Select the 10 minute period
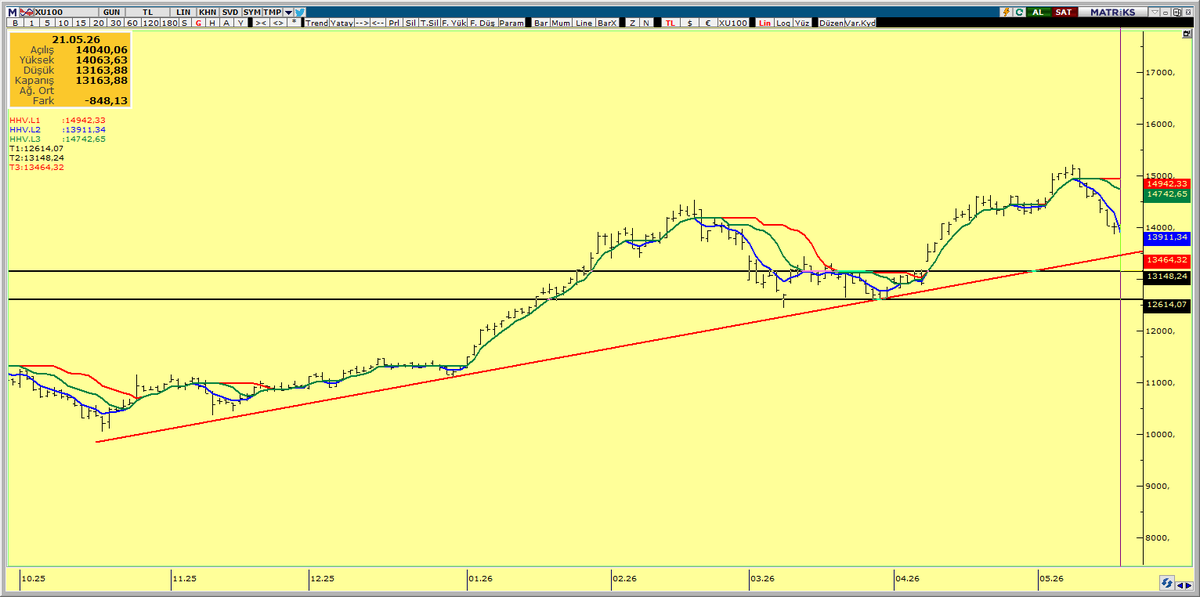 (x=64, y=23)
